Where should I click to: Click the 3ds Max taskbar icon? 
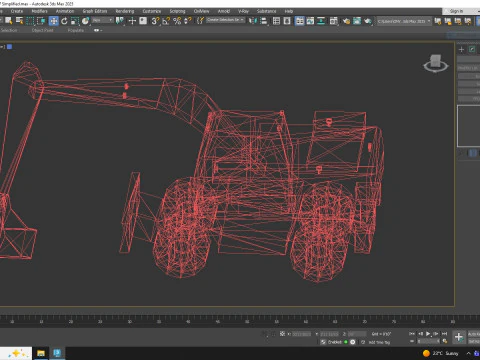coord(57,353)
